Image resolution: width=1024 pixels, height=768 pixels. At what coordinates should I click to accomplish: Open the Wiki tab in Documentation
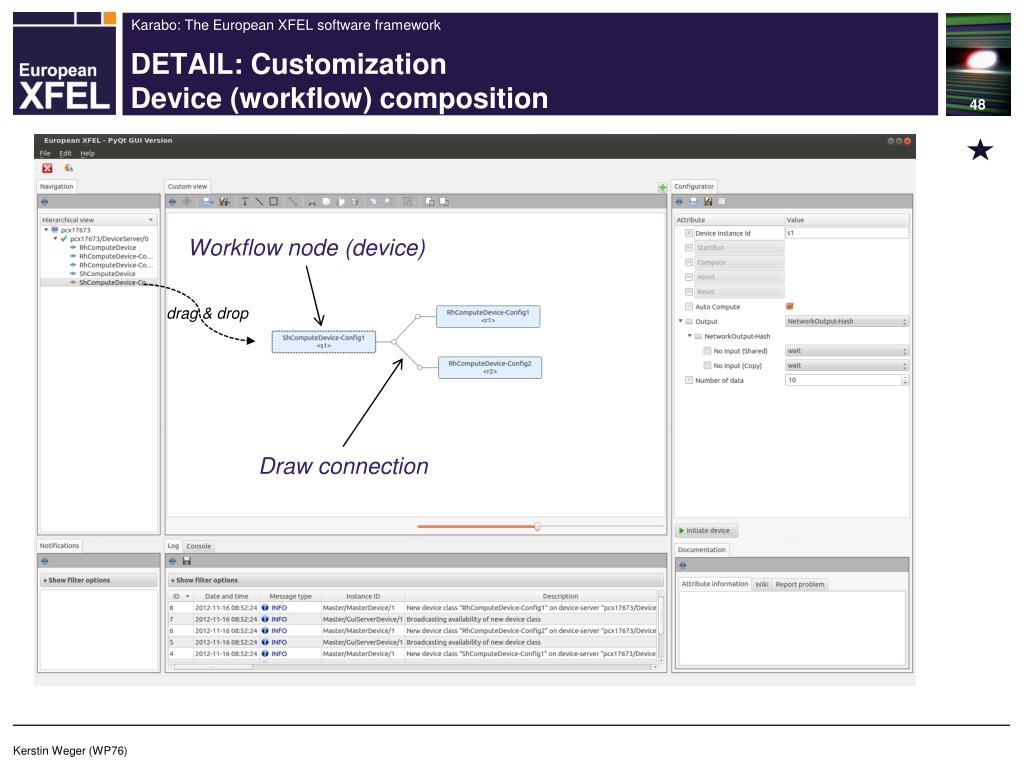761,584
